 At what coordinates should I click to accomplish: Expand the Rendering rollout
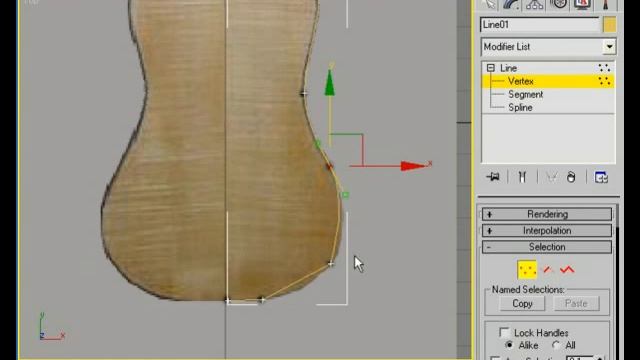[x=547, y=214]
